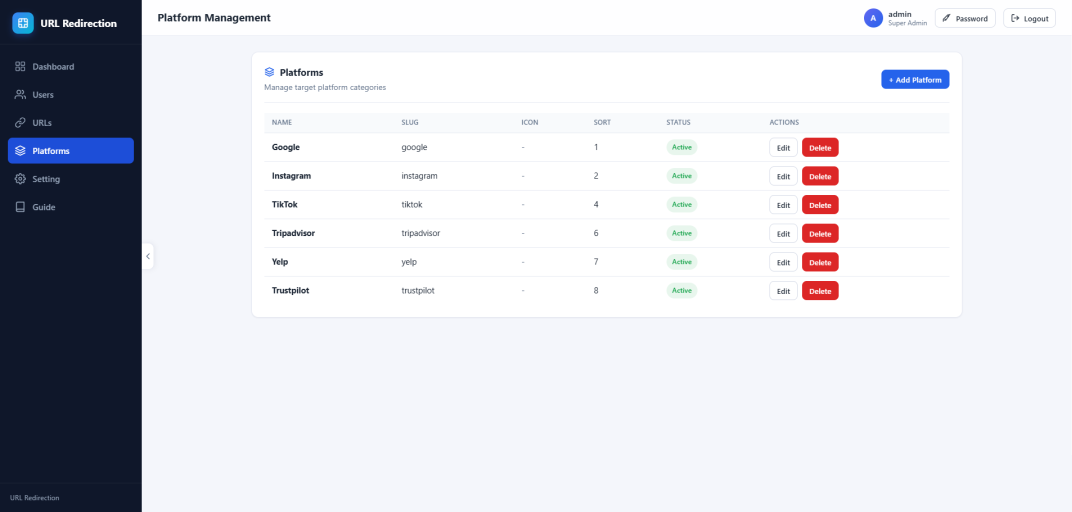This screenshot has width=1072, height=512.
Task: Click 'Manage target platform categories' subtitle
Action: click(325, 87)
